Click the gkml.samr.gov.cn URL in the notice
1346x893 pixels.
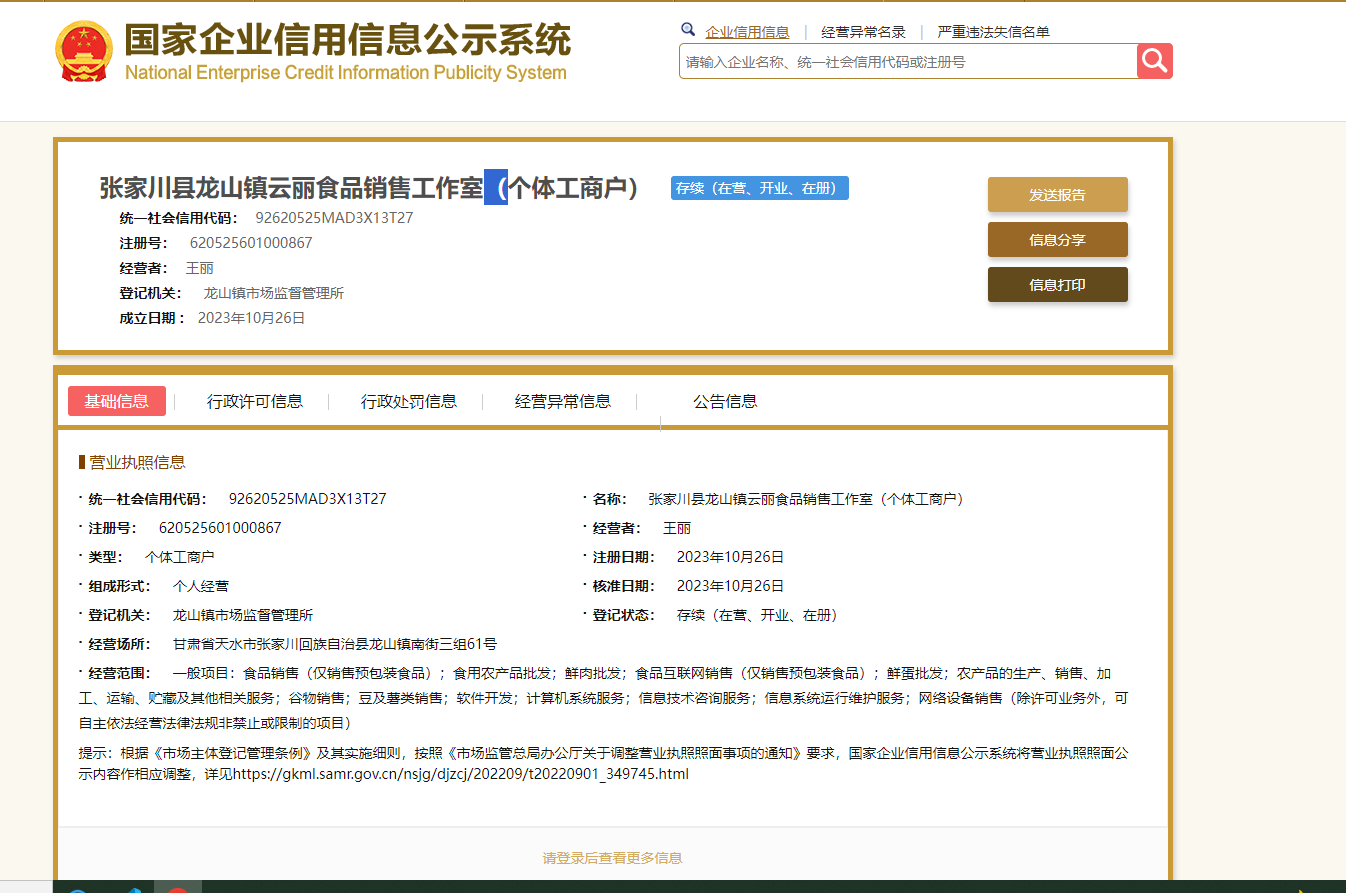461,774
